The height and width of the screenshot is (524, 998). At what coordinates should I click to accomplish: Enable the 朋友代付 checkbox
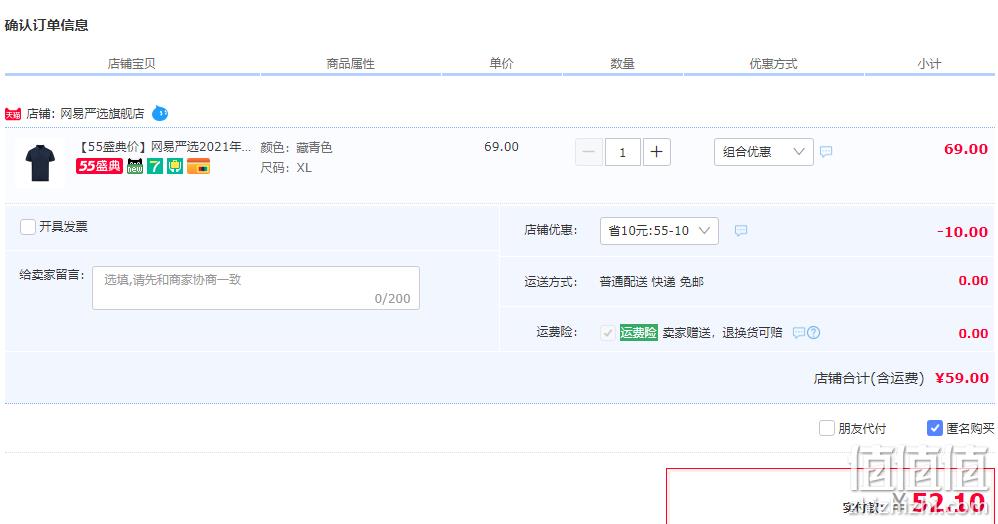tap(826, 428)
